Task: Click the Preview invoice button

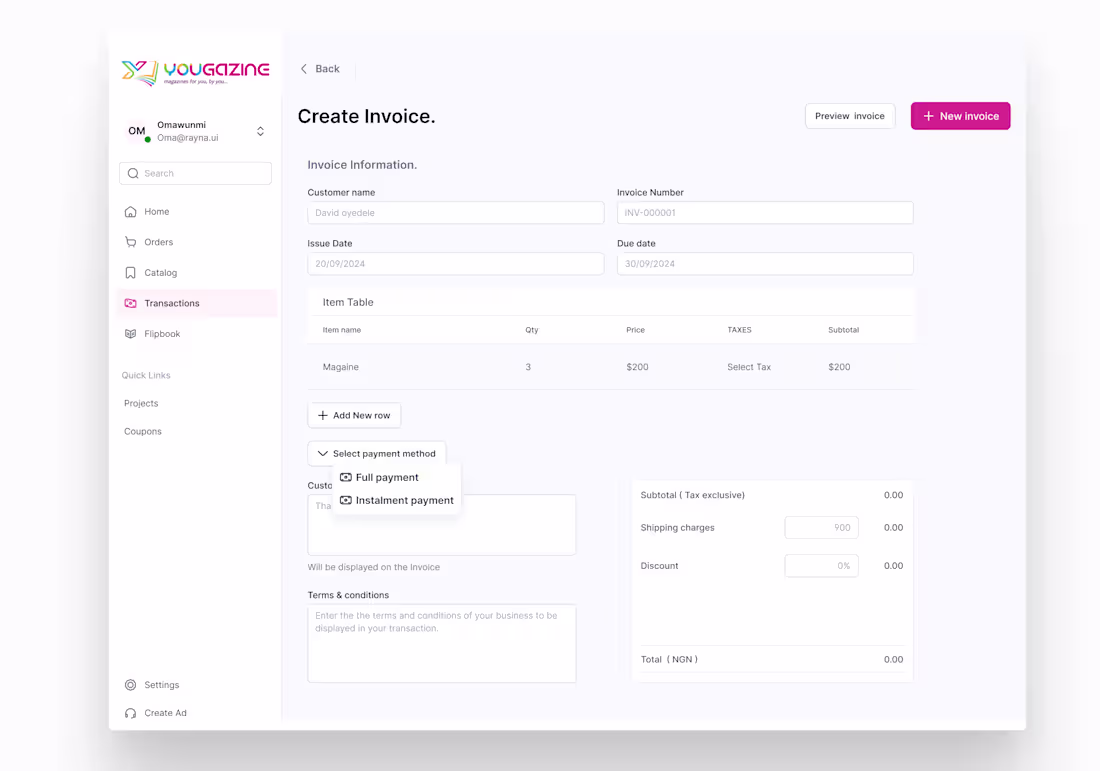Action: click(850, 116)
